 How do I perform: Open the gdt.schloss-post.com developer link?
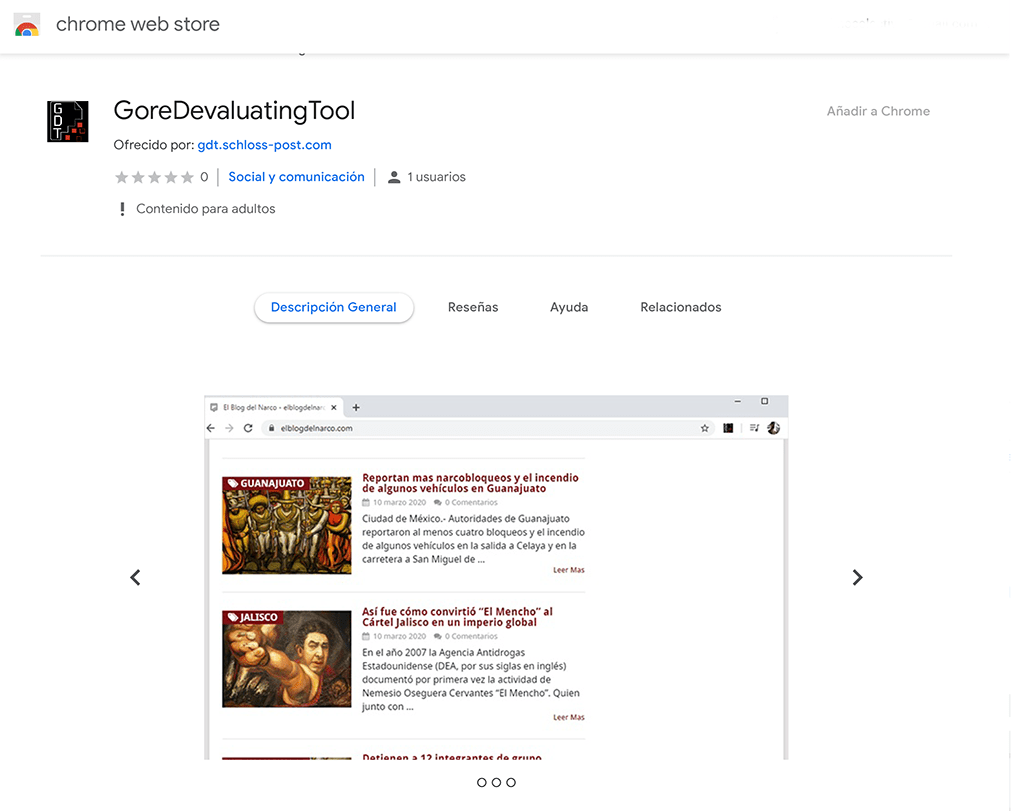click(x=264, y=145)
